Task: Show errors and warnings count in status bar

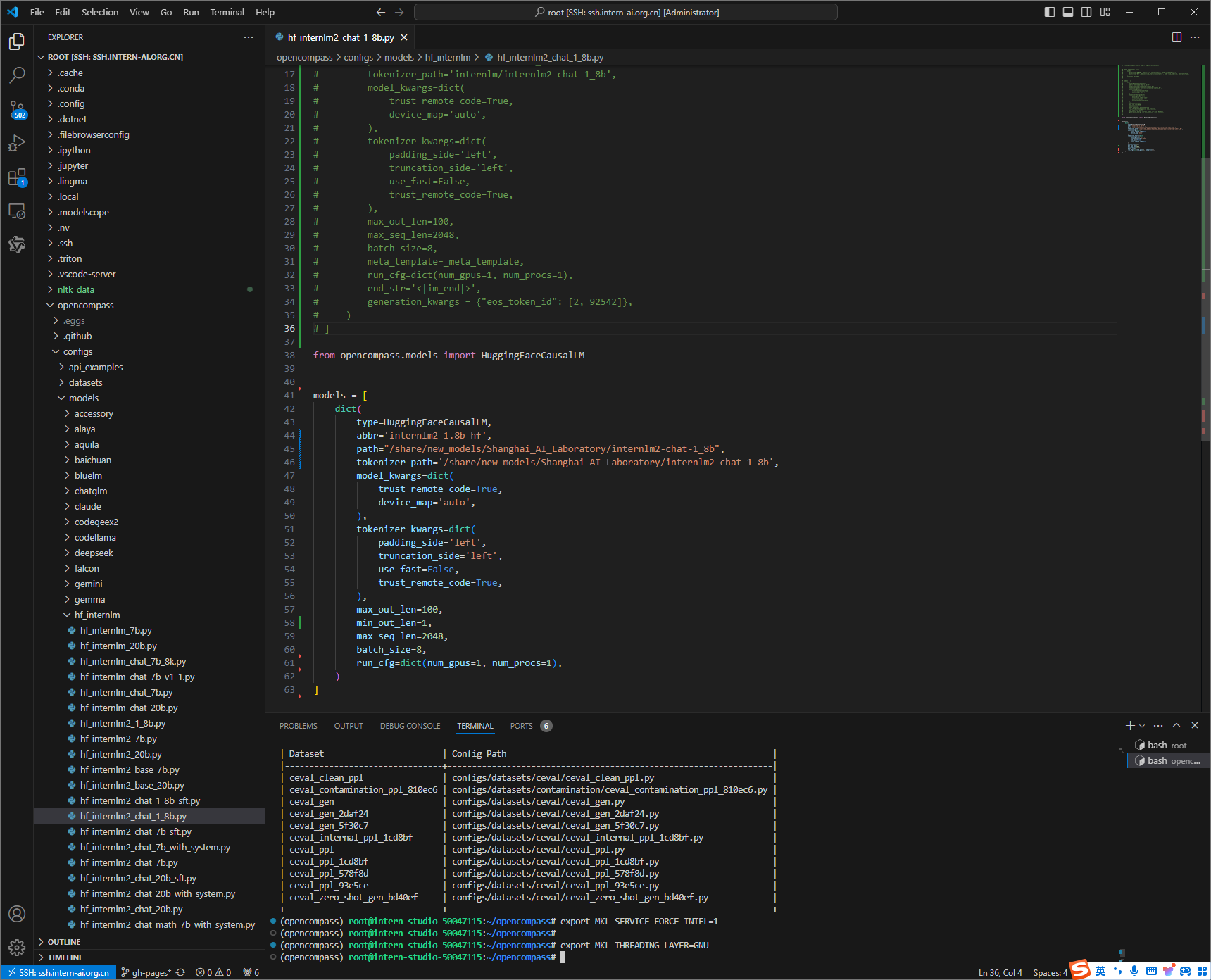Action: (x=213, y=972)
